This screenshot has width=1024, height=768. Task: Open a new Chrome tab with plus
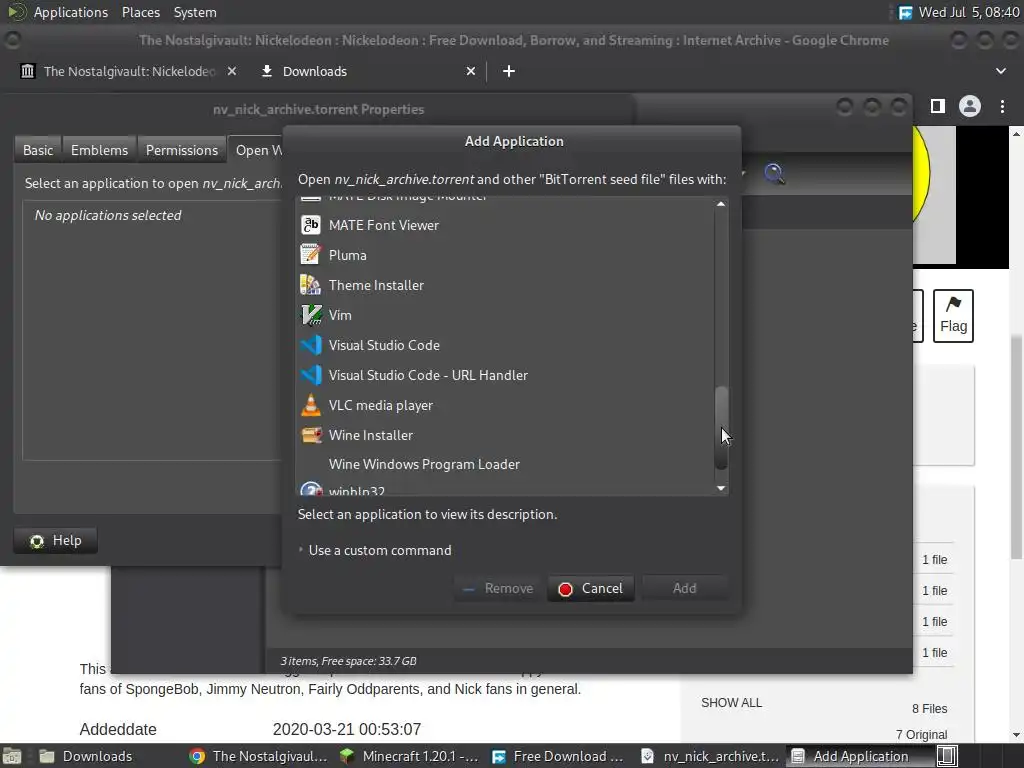[509, 71]
